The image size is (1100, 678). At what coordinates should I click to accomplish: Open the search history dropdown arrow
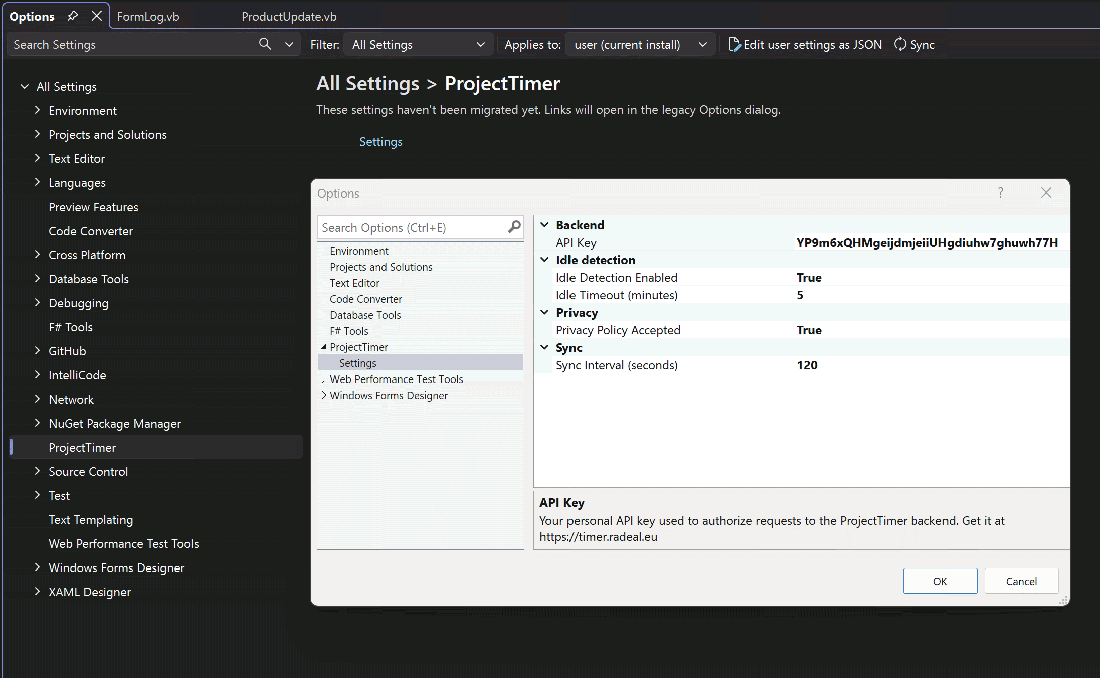pos(289,44)
